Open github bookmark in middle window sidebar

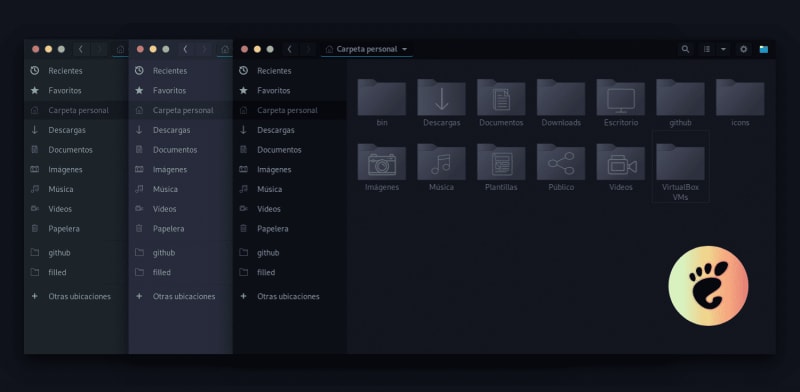[x=181, y=253]
